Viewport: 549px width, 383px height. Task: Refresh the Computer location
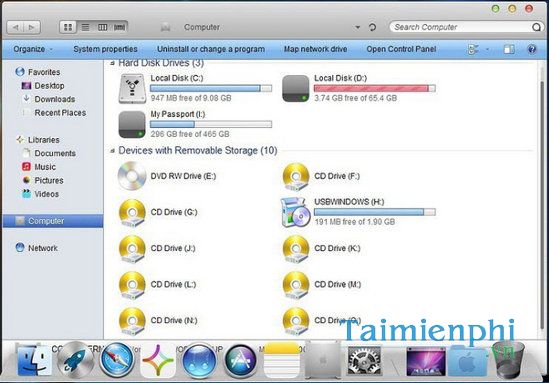pos(372,27)
